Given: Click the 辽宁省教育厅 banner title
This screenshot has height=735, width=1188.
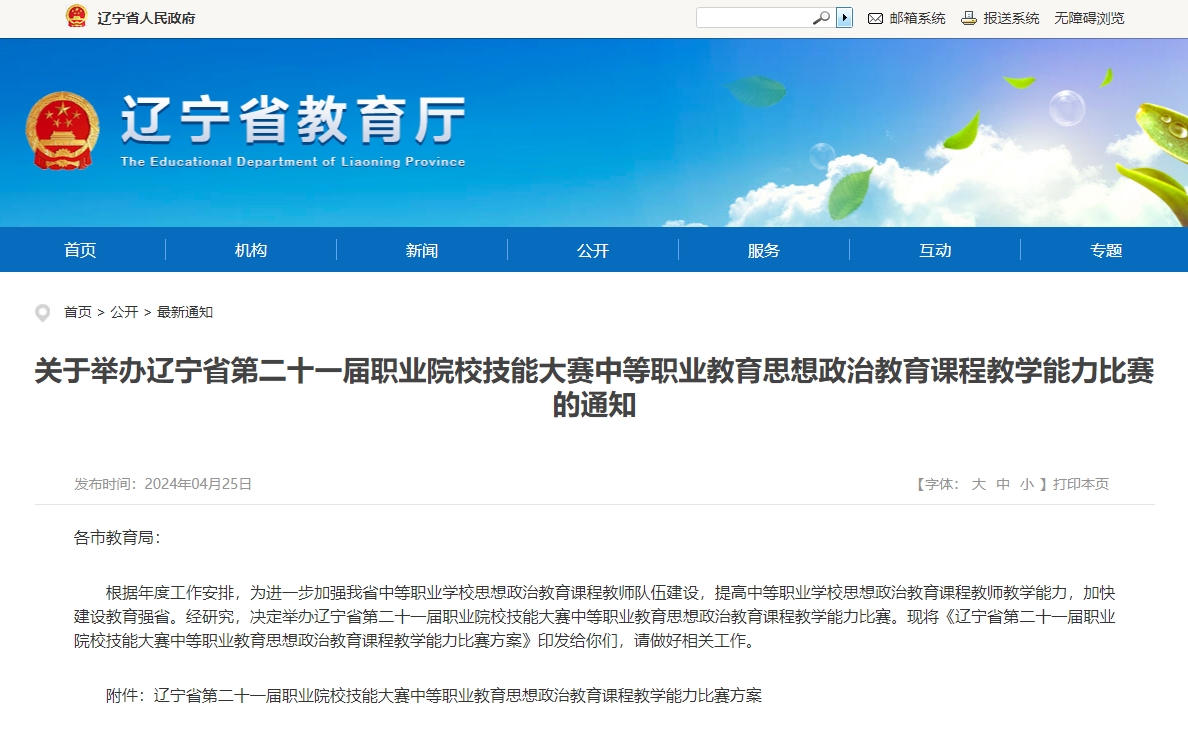Looking at the screenshot, I should (292, 120).
